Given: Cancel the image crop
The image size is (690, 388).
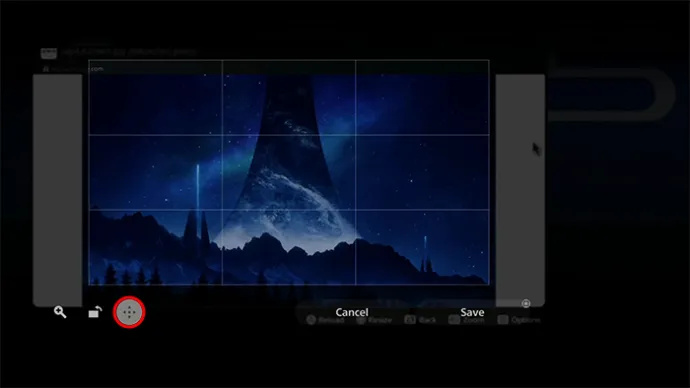Looking at the screenshot, I should 352,312.
